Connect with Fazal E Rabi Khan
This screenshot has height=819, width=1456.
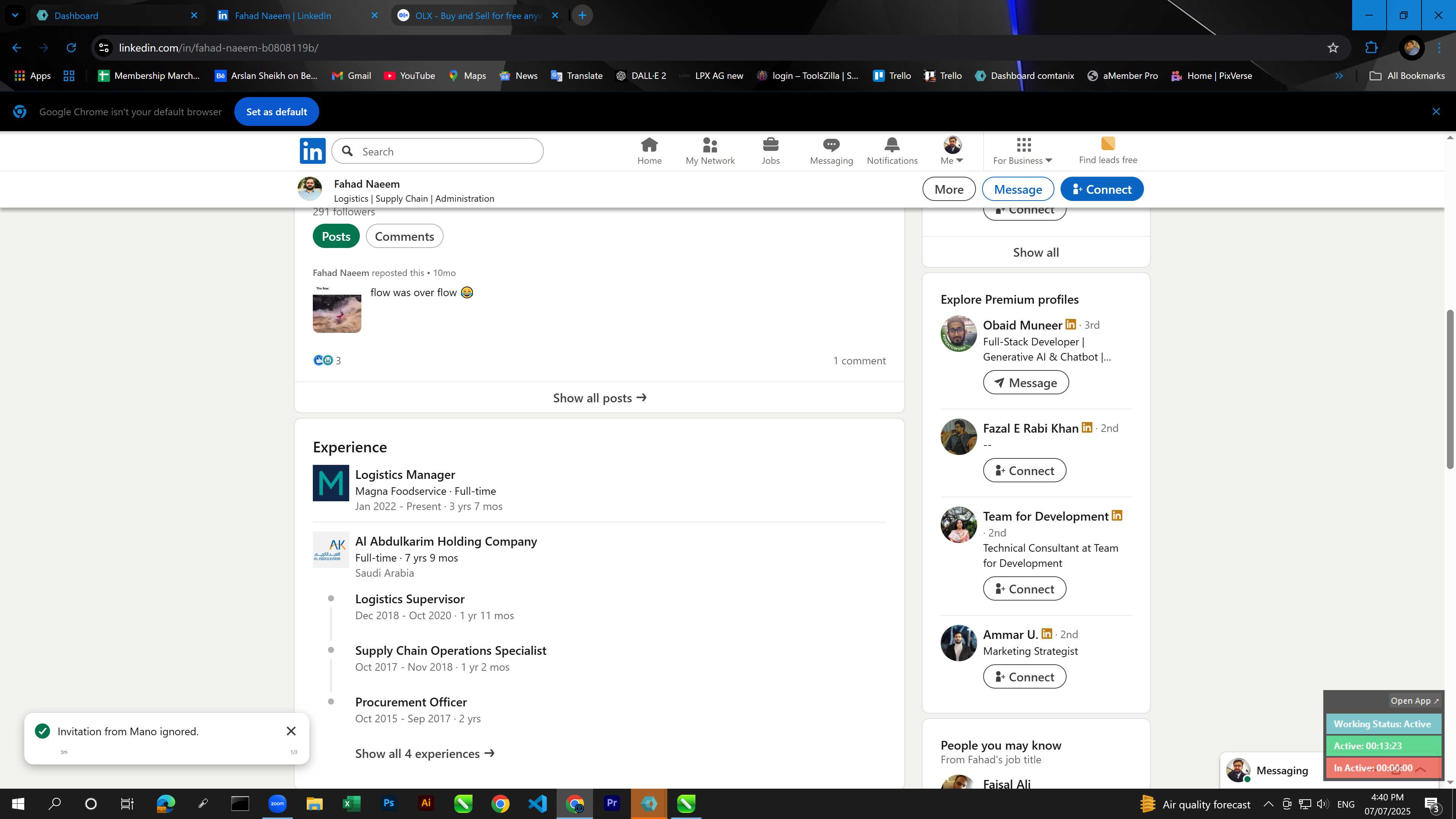pos(1024,471)
